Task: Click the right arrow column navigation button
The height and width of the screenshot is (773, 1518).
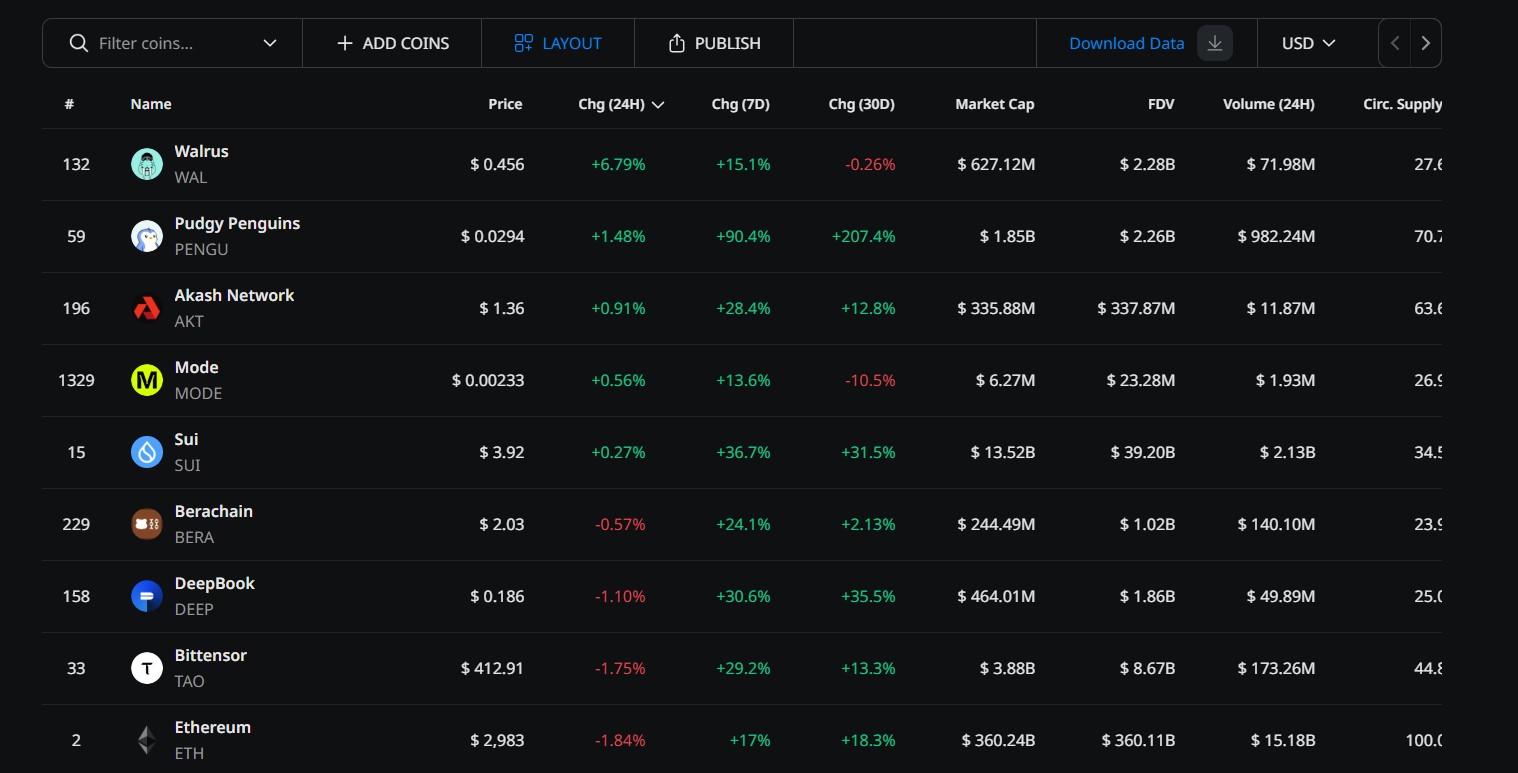Action: [x=1426, y=43]
